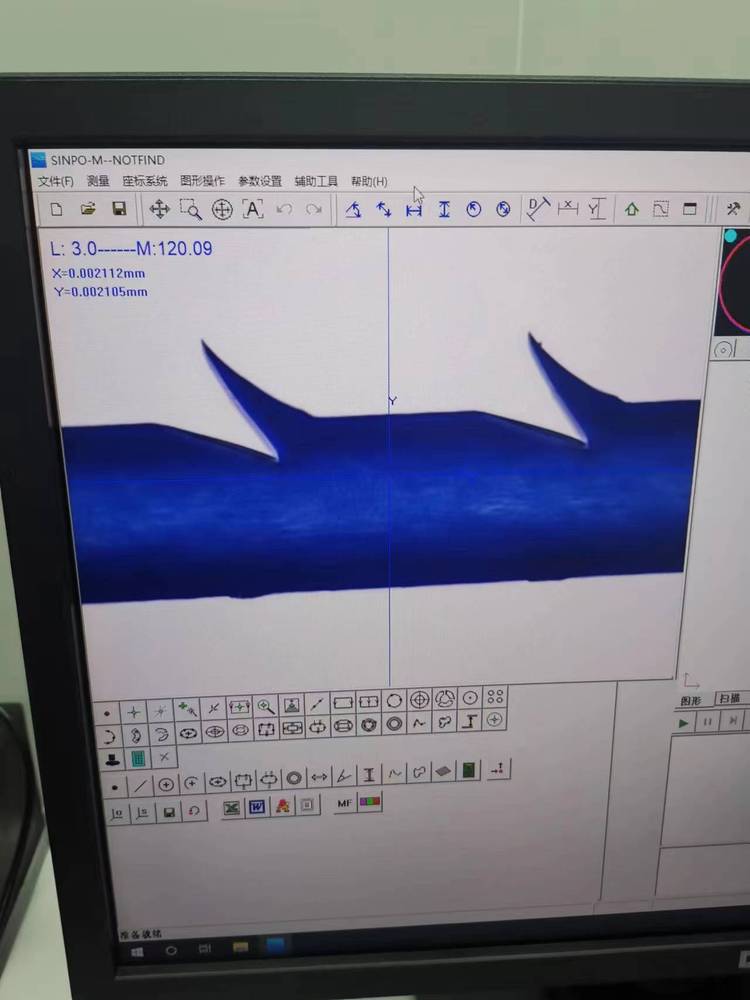750x1000 pixels.
Task: Switch to the 图形 tab
Action: coord(691,700)
